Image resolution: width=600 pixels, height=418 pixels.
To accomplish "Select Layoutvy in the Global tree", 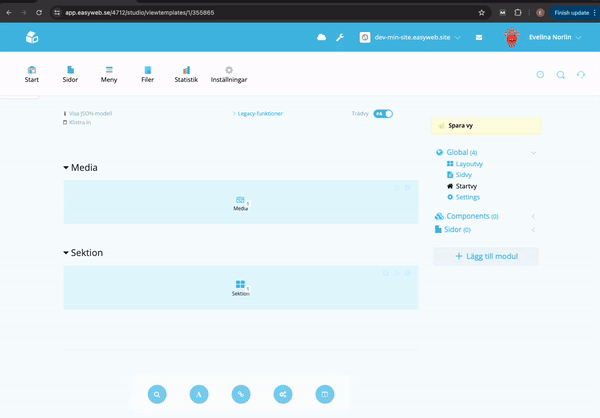I will (469, 163).
